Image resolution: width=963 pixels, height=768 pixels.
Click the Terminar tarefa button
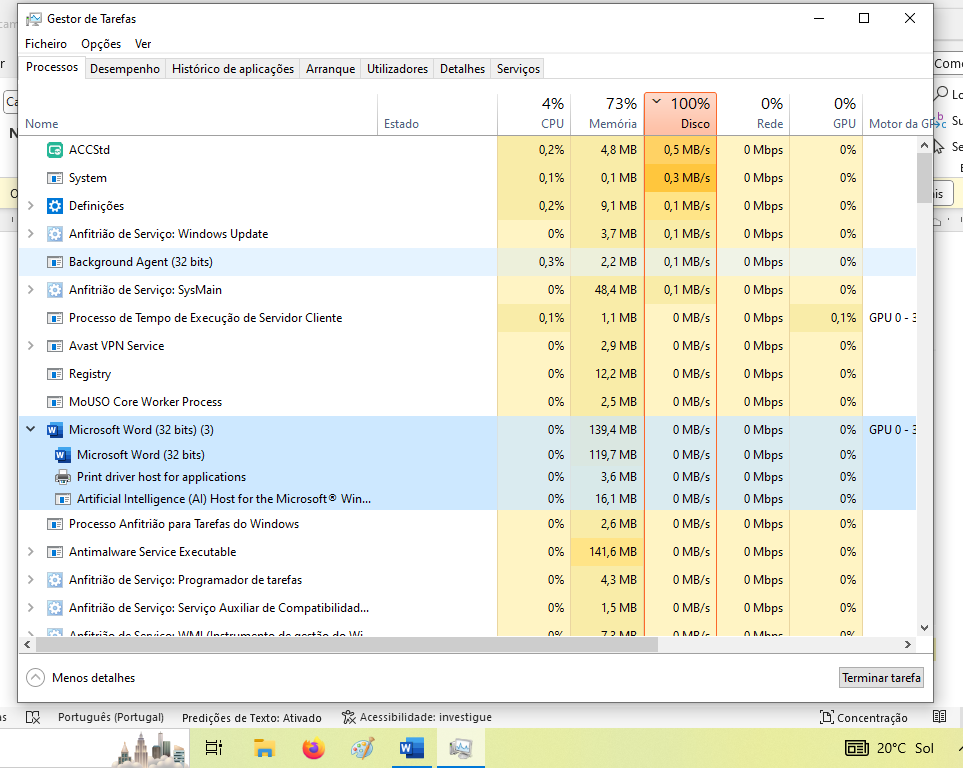tap(881, 678)
